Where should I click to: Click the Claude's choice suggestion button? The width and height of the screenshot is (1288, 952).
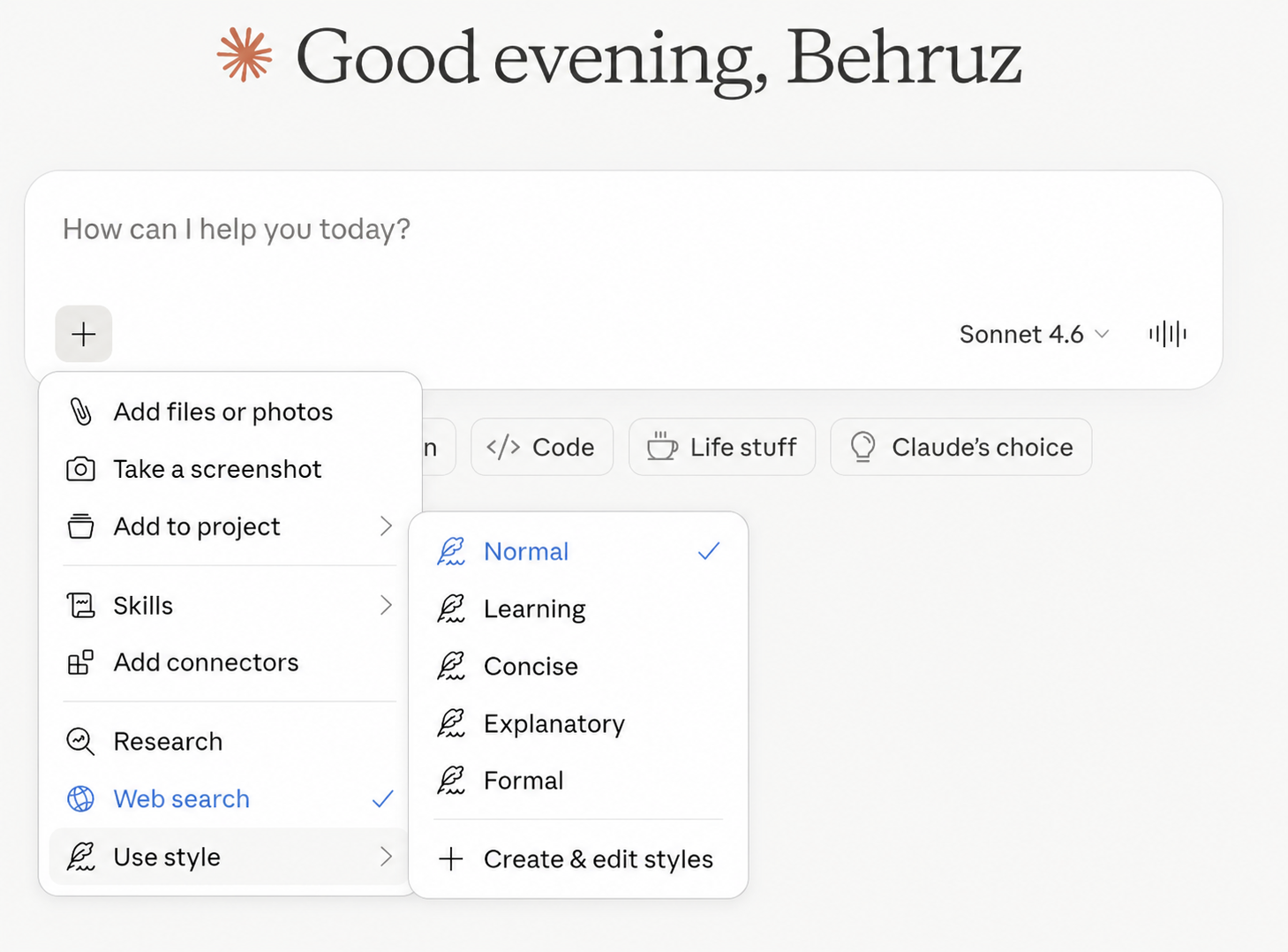(x=961, y=447)
